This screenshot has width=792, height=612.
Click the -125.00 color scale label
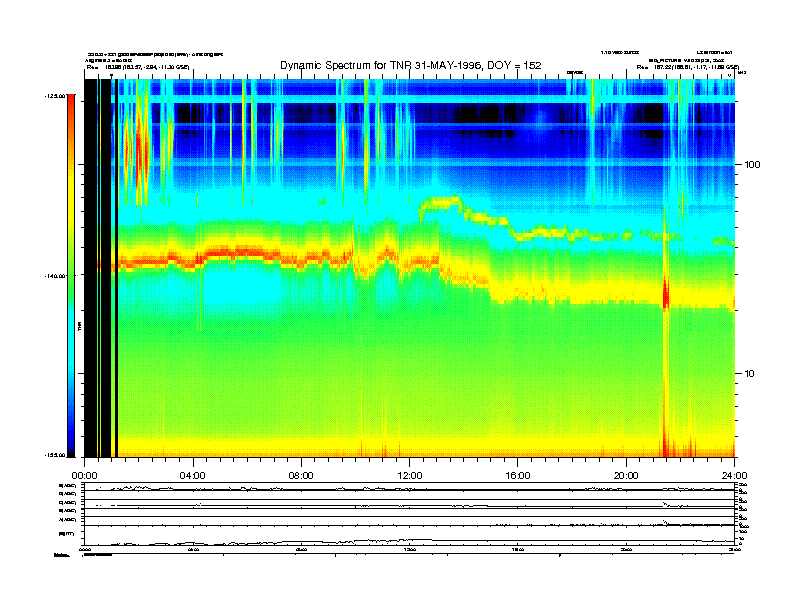(55, 95)
